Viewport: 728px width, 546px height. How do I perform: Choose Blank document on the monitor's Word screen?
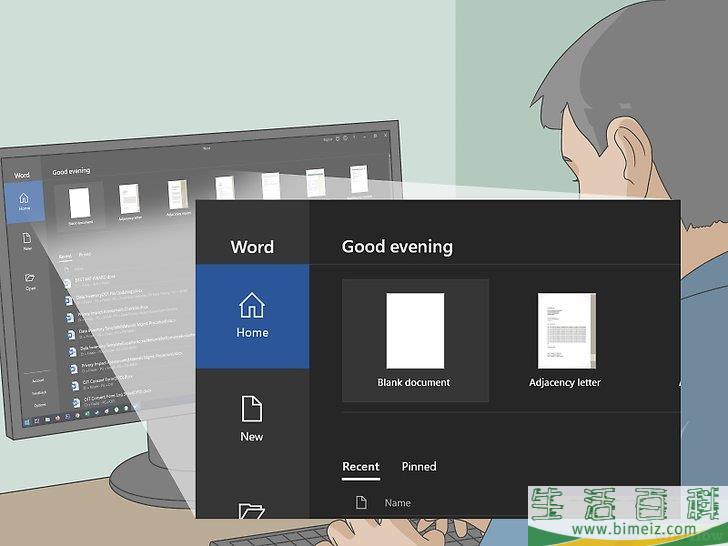pyautogui.click(x=80, y=206)
